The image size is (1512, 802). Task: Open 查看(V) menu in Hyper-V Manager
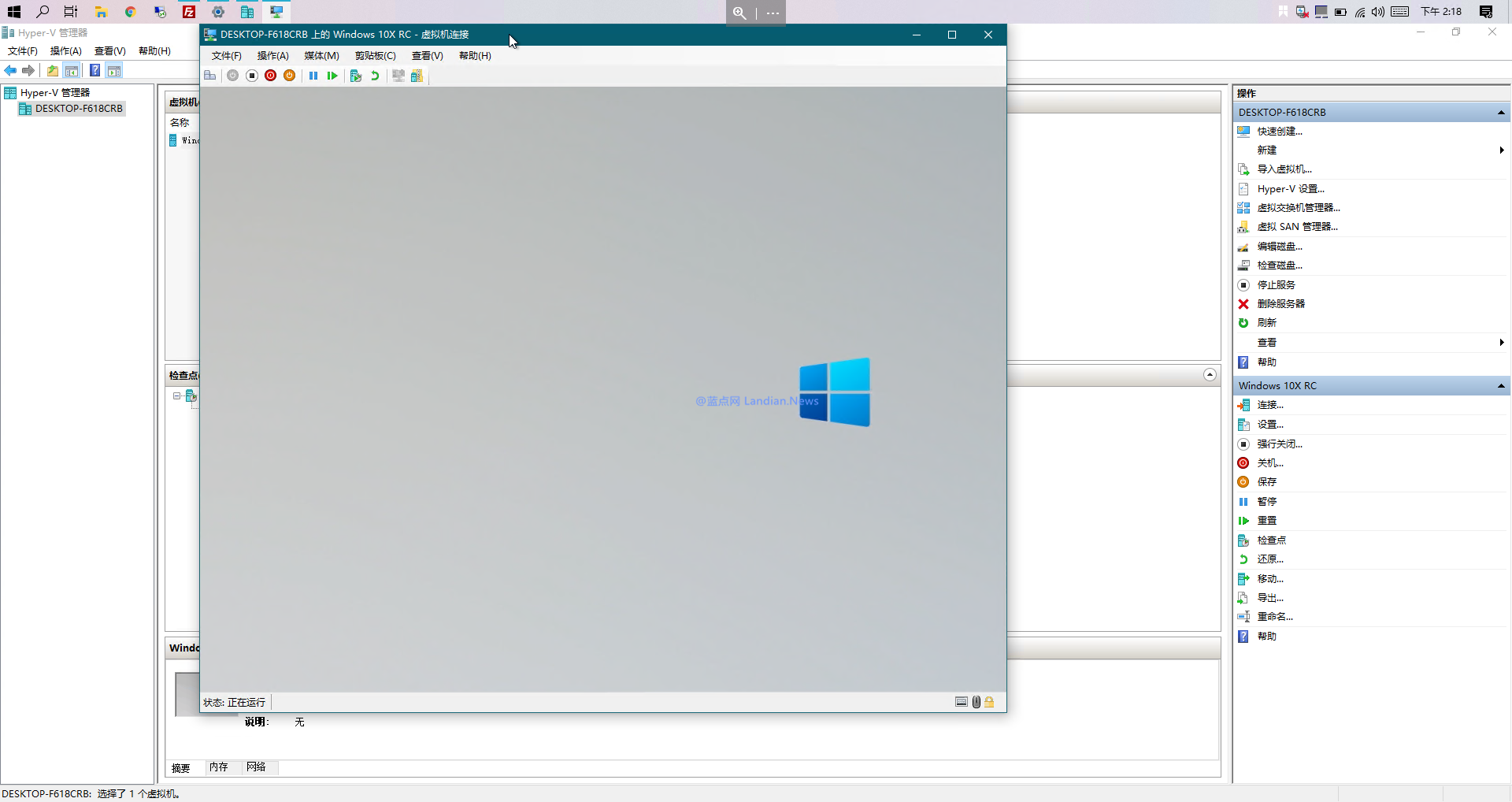(110, 51)
